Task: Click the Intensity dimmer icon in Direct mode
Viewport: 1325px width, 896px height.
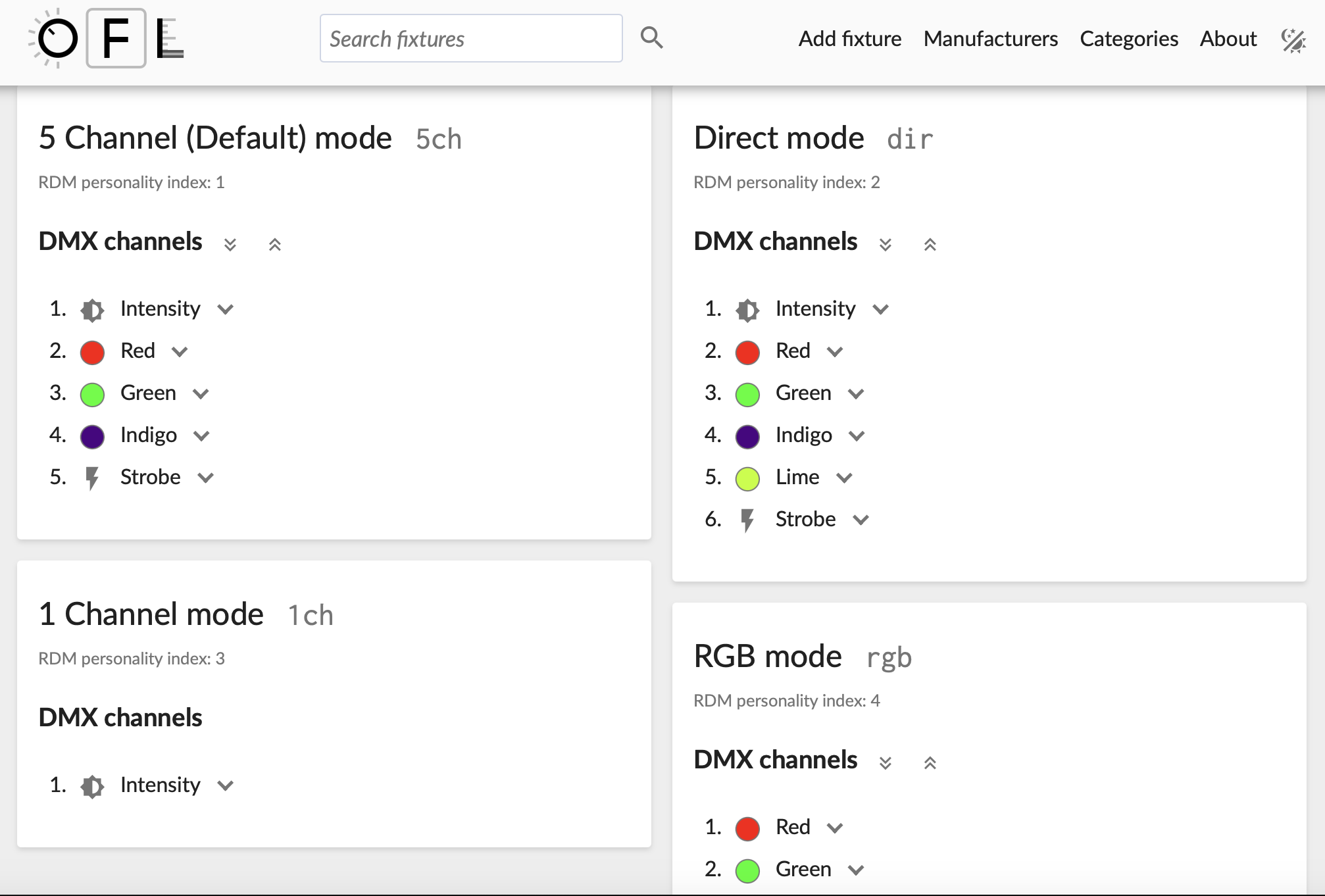Action: (x=747, y=309)
